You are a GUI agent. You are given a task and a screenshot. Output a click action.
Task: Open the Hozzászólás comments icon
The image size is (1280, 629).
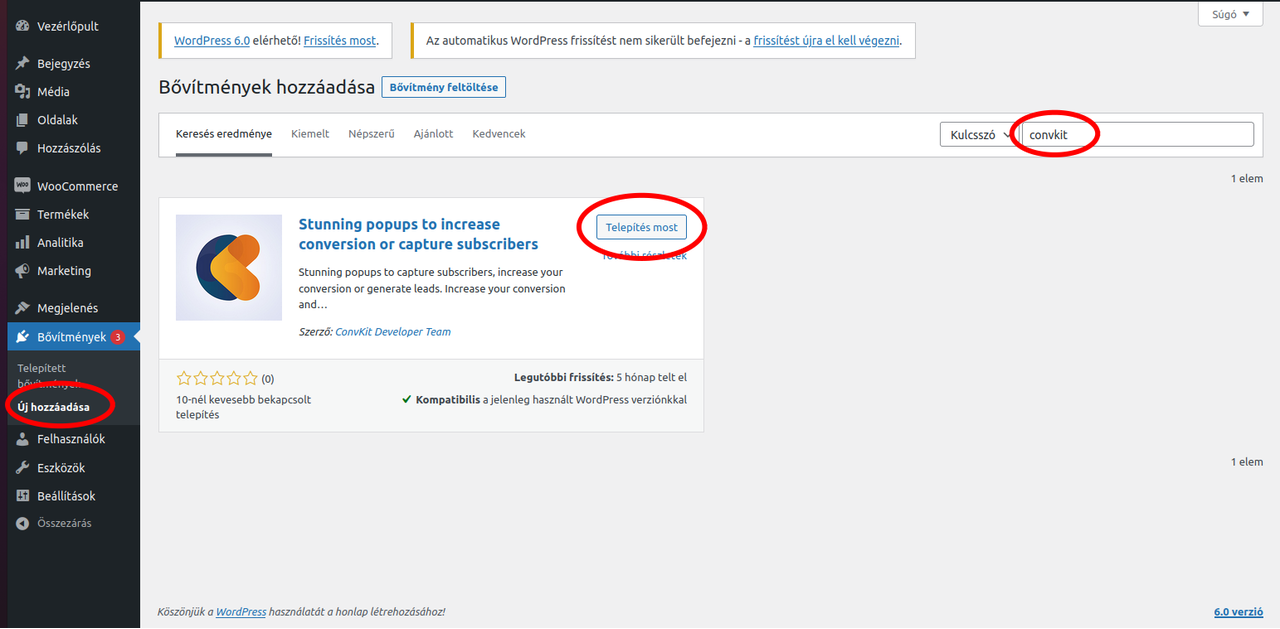click(22, 148)
